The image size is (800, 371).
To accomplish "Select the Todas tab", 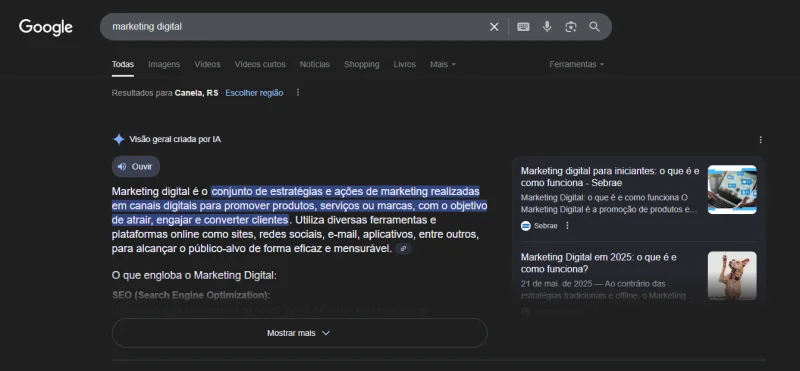I will click(x=123, y=64).
